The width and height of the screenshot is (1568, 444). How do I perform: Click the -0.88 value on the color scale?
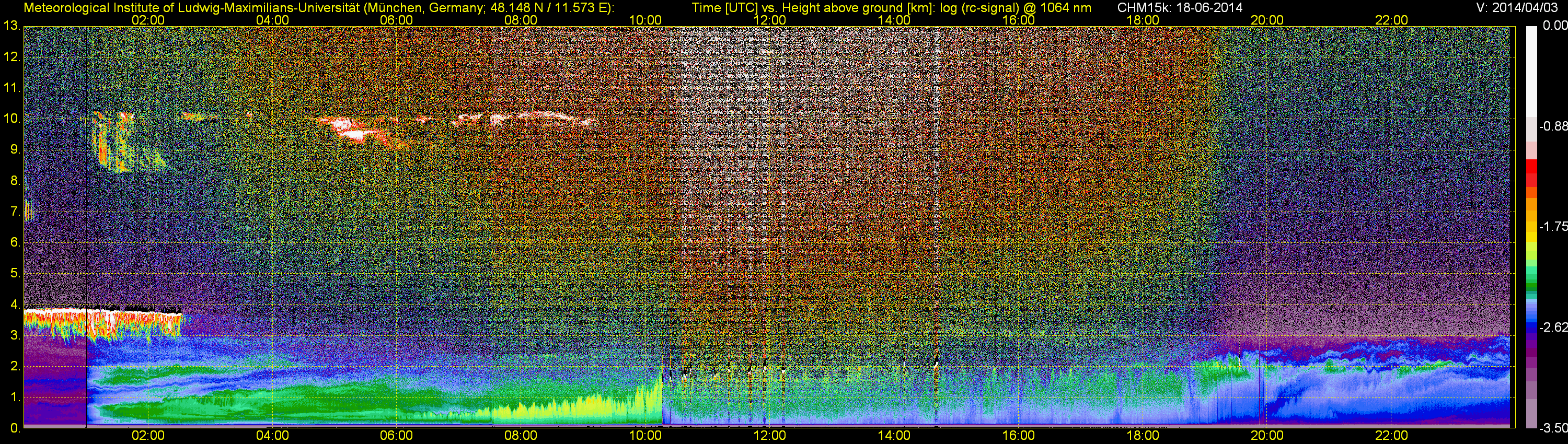(1553, 126)
